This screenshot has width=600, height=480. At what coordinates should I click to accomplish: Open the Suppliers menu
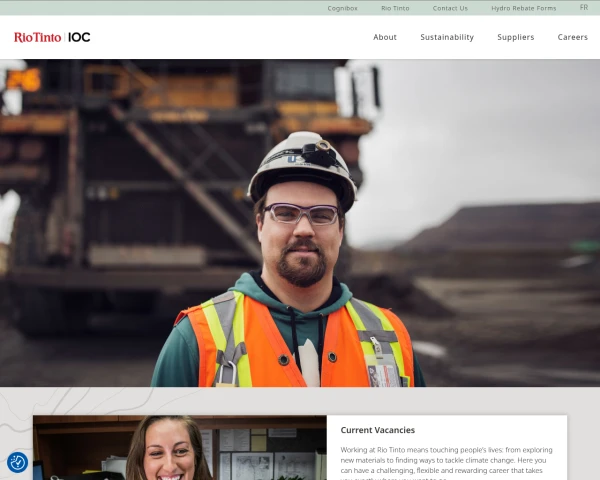click(515, 37)
